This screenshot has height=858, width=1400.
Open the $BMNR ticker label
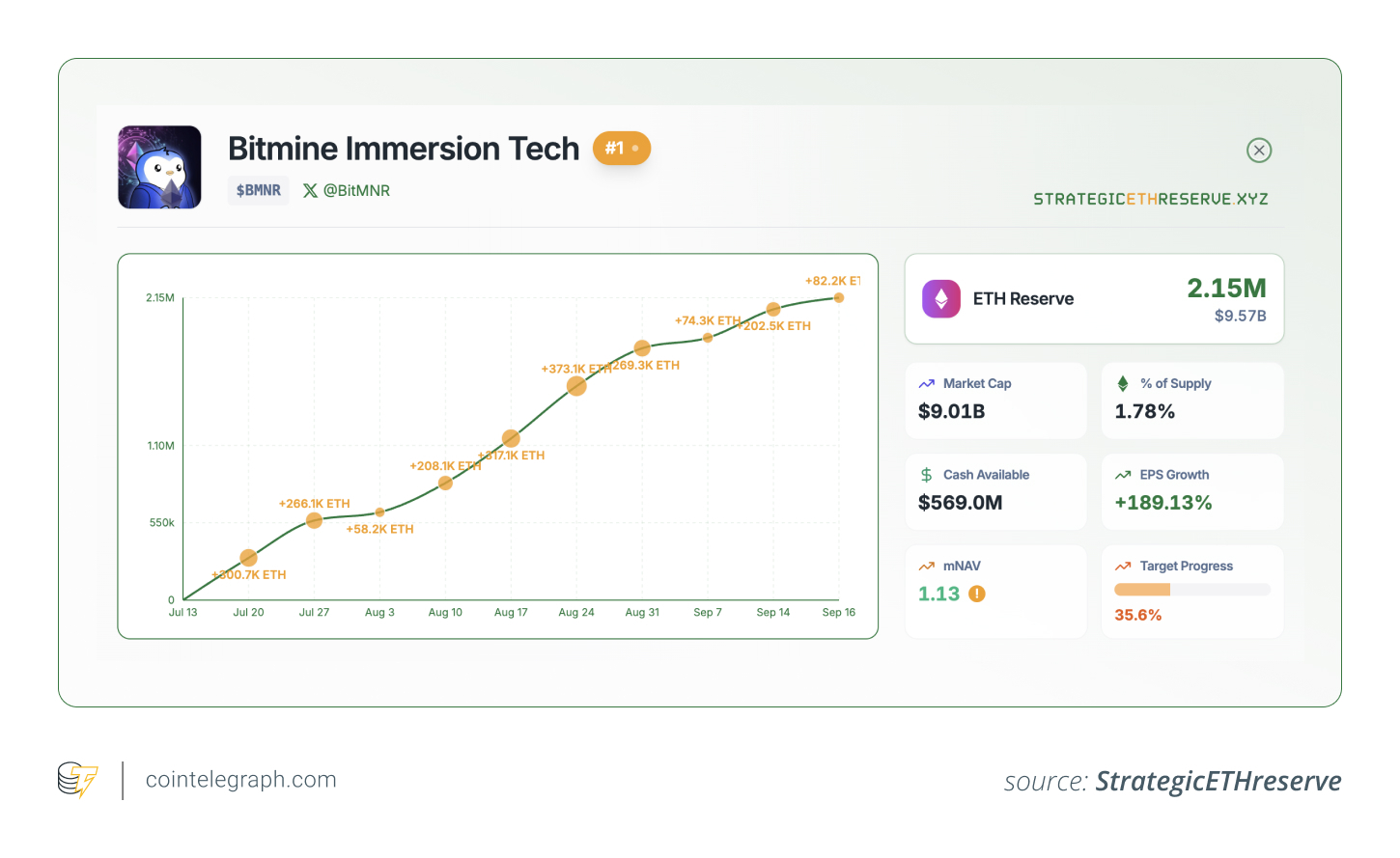click(258, 190)
